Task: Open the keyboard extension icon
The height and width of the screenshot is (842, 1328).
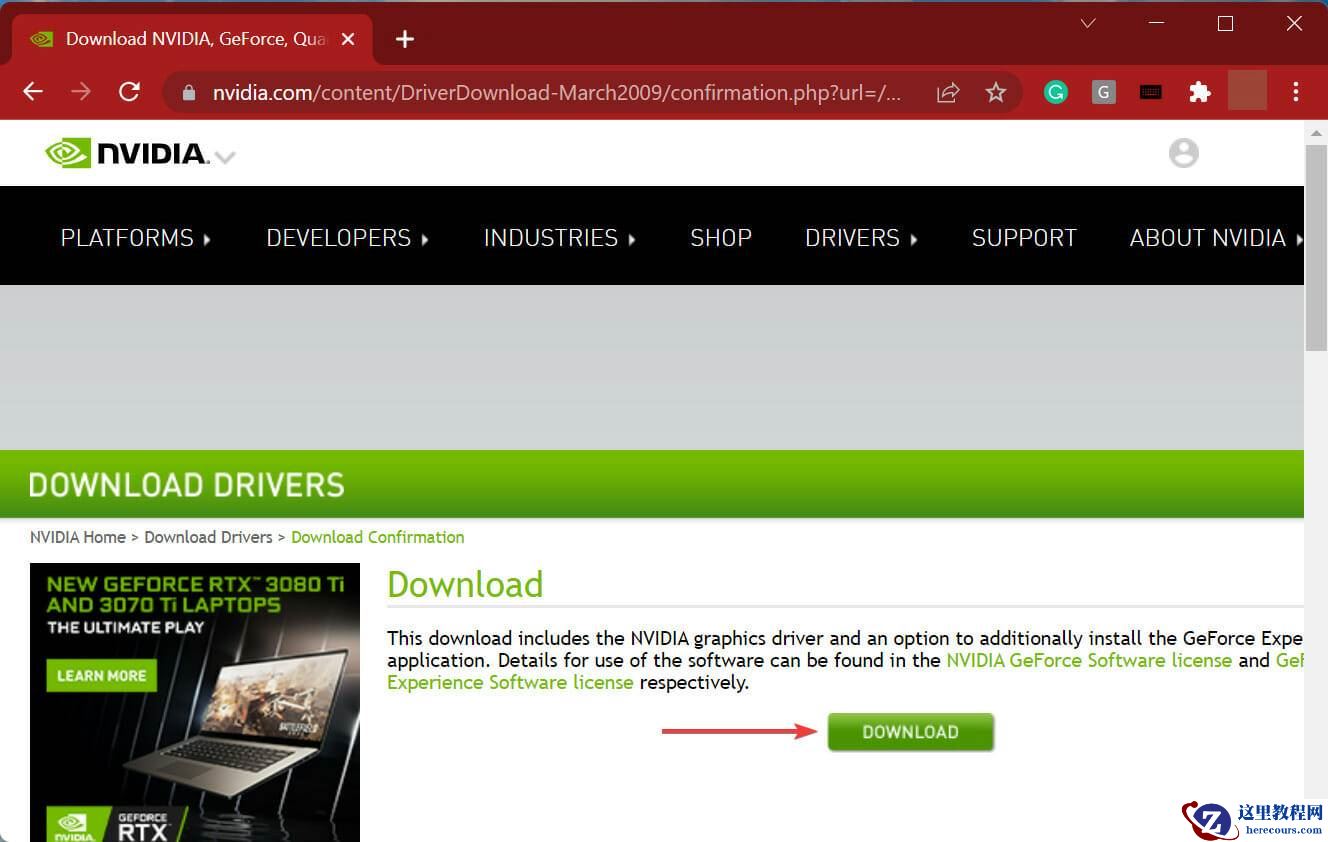Action: 1151,93
